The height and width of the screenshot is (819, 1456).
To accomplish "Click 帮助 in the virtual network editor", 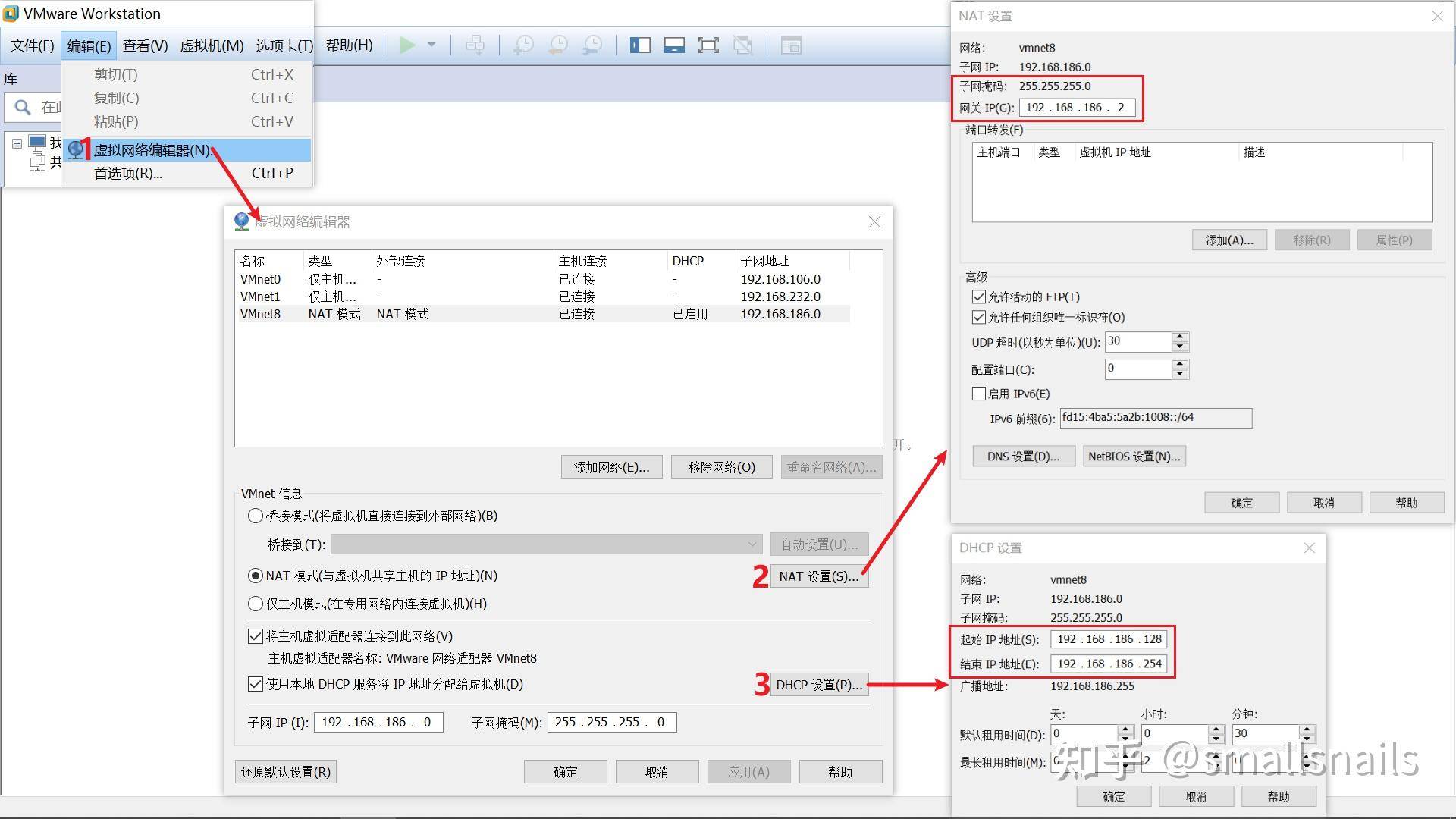I will [x=840, y=772].
